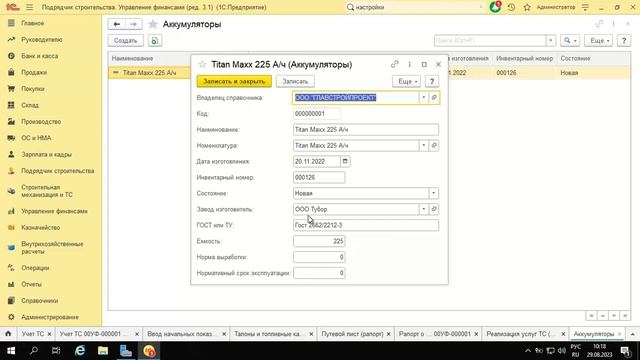Viewport: 640px width, 360px height.
Task: Open Администрирование section in the sidebar
Action: click(50, 317)
